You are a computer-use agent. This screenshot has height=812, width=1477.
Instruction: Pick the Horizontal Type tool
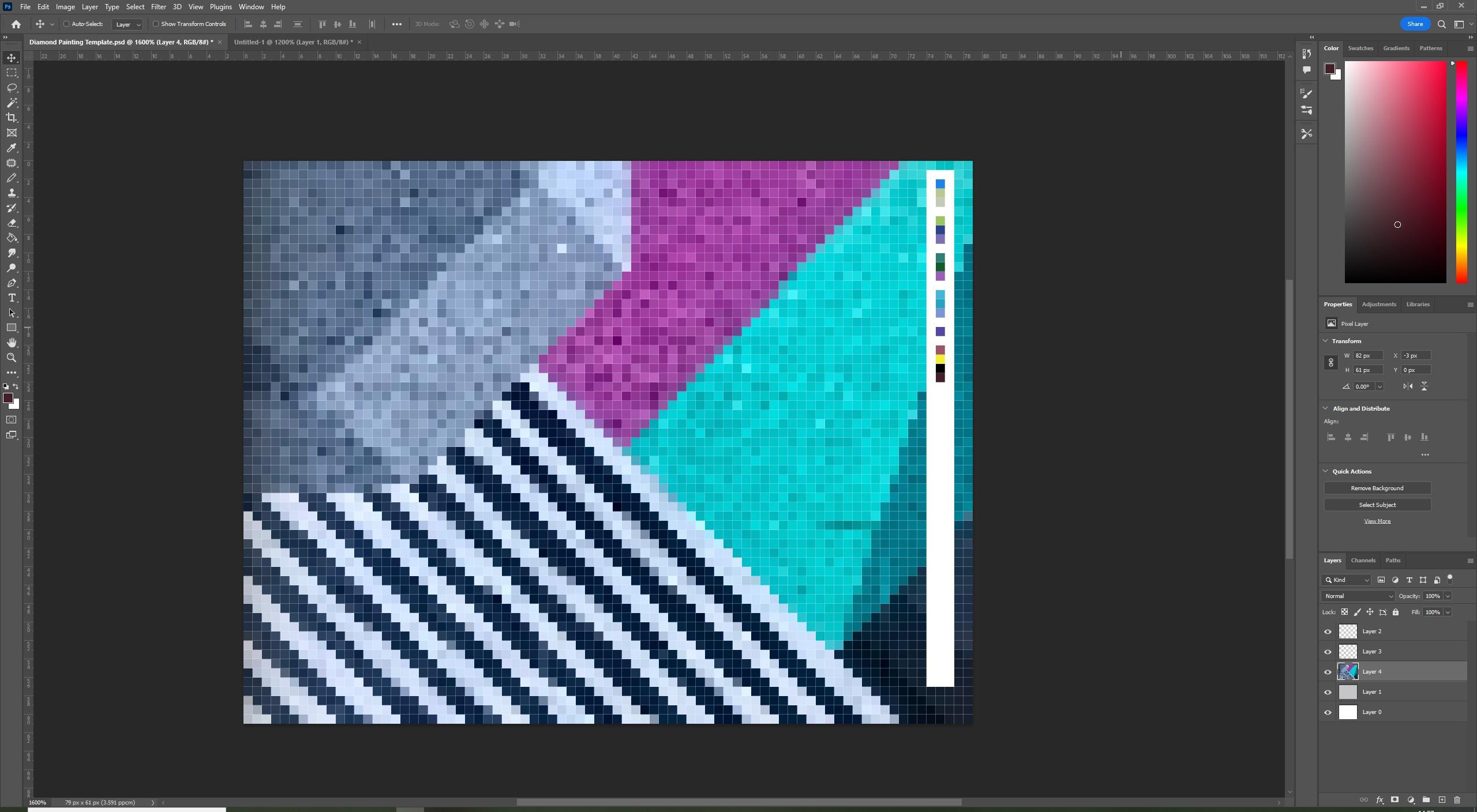click(12, 298)
